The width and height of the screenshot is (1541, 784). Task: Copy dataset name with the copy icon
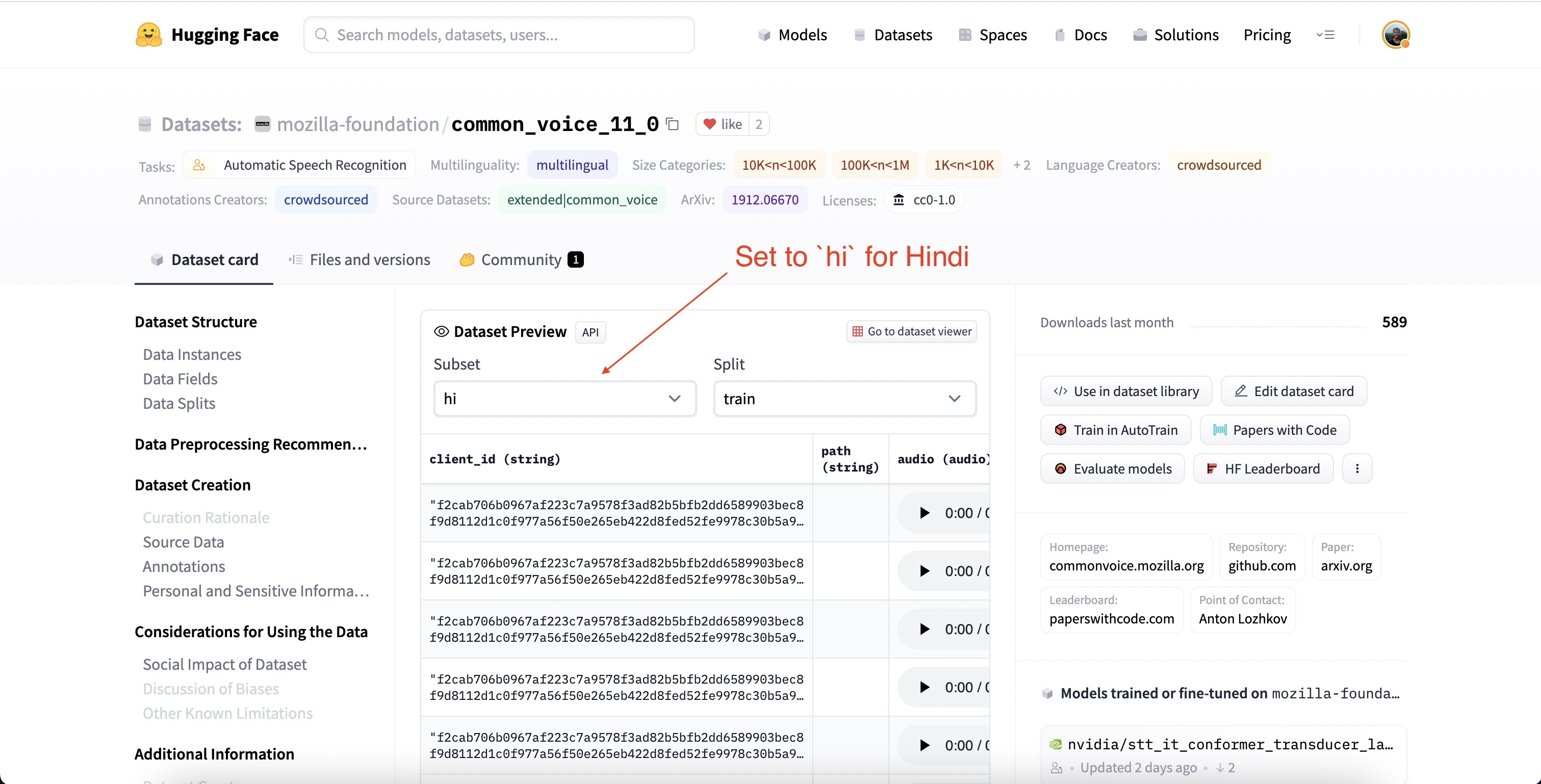673,124
